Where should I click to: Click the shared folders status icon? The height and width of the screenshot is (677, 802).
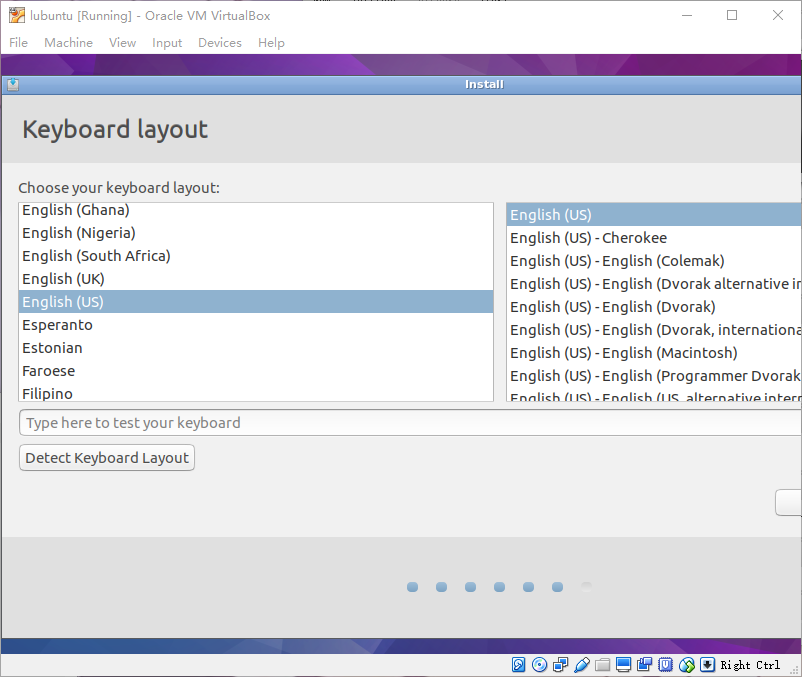click(x=603, y=665)
